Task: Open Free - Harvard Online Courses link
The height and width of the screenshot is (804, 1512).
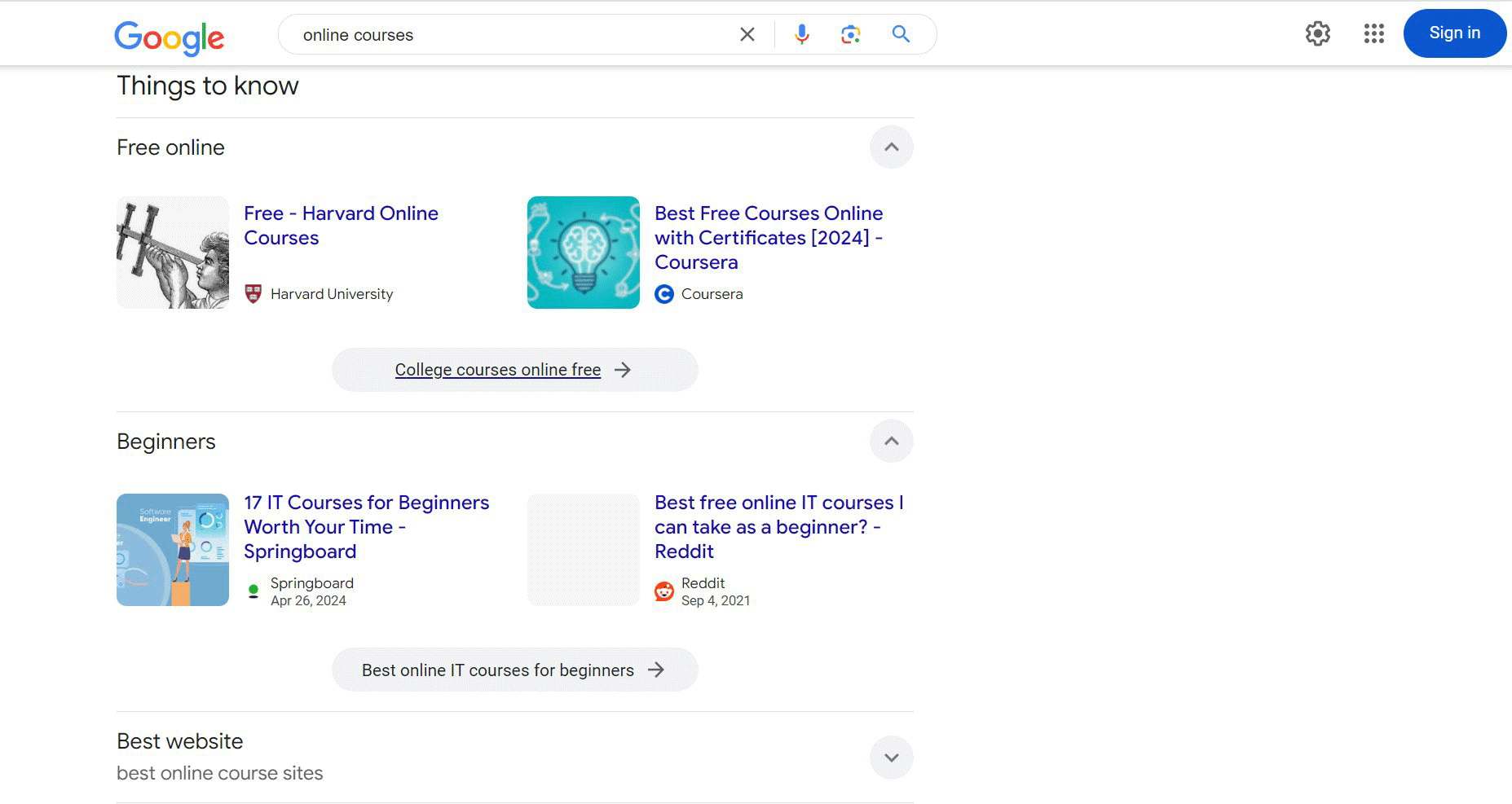Action: point(341,226)
